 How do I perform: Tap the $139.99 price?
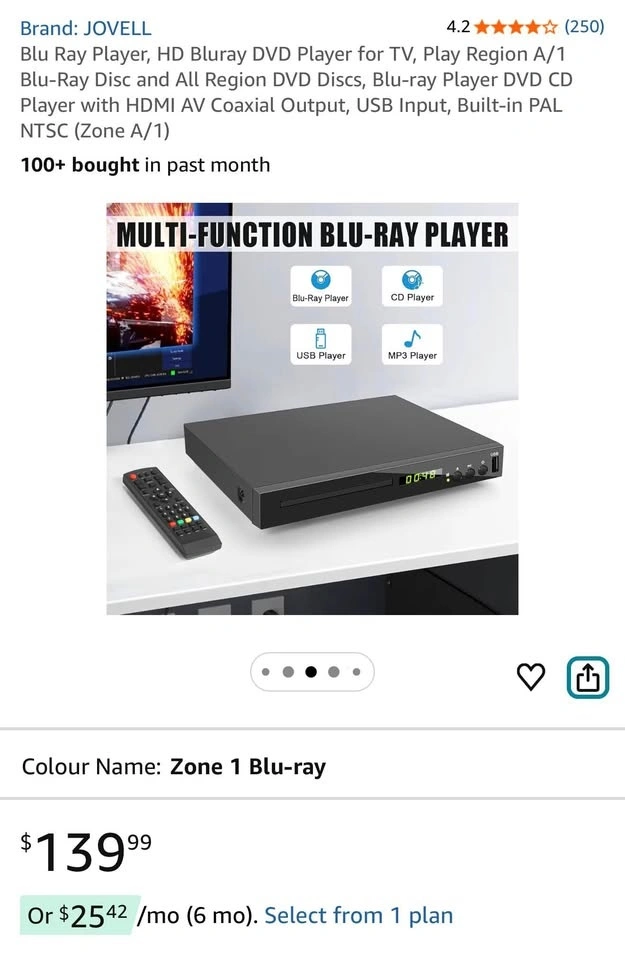[86, 851]
